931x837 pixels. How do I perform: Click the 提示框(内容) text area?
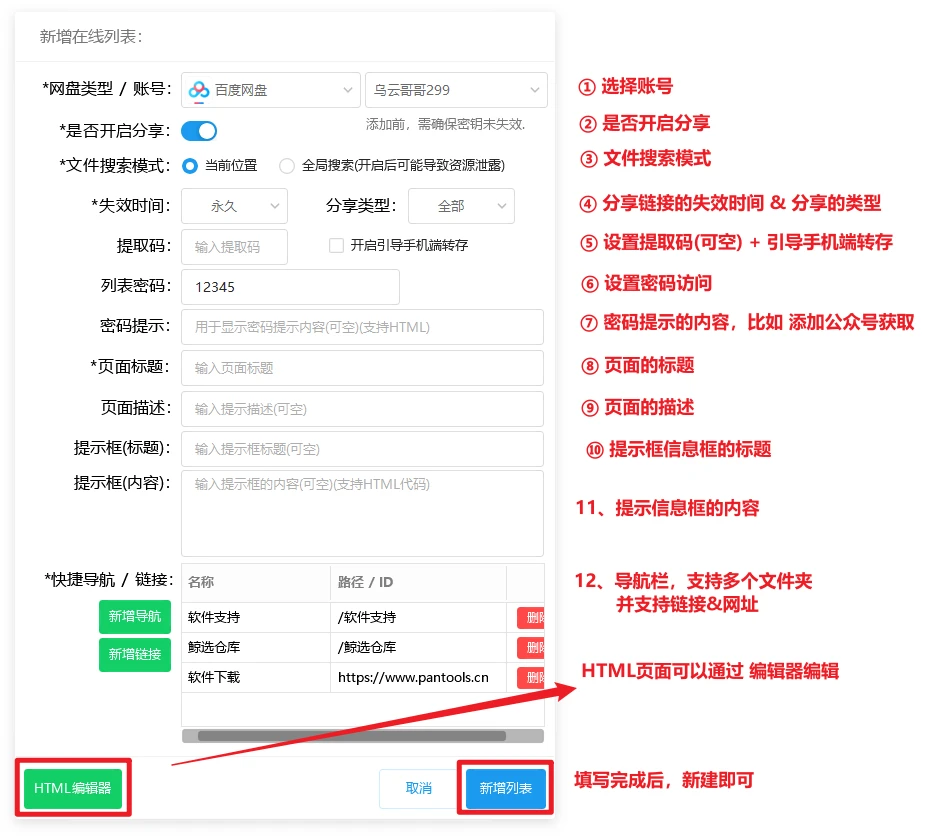pos(362,513)
